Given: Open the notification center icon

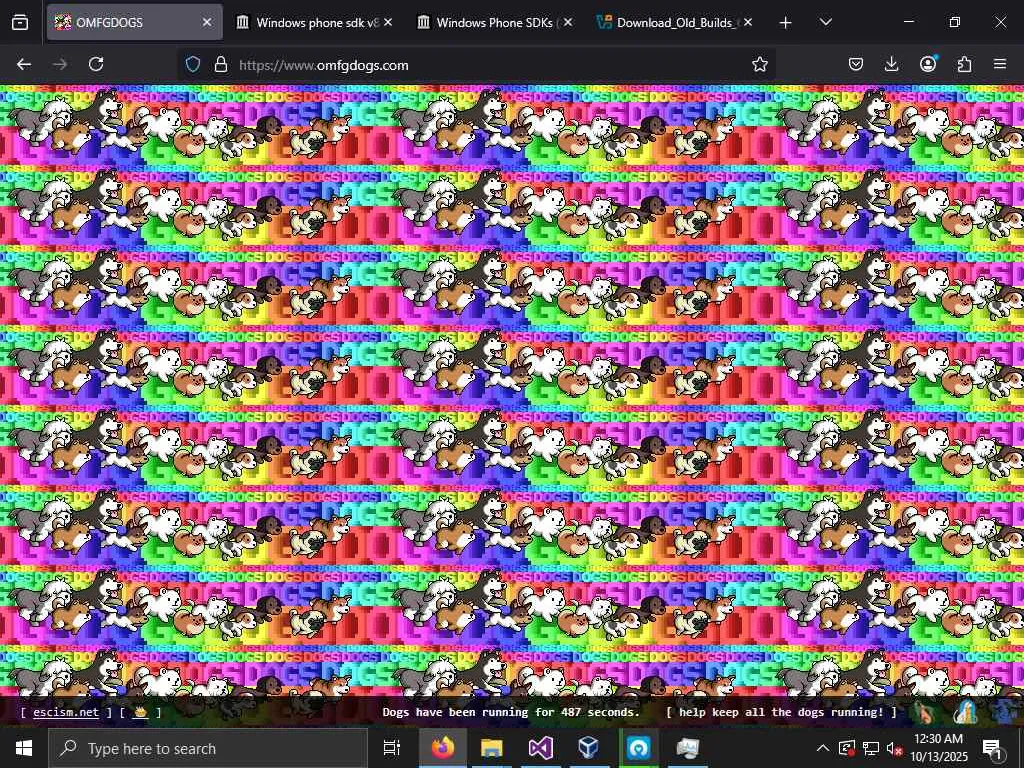Looking at the screenshot, I should pyautogui.click(x=992, y=748).
